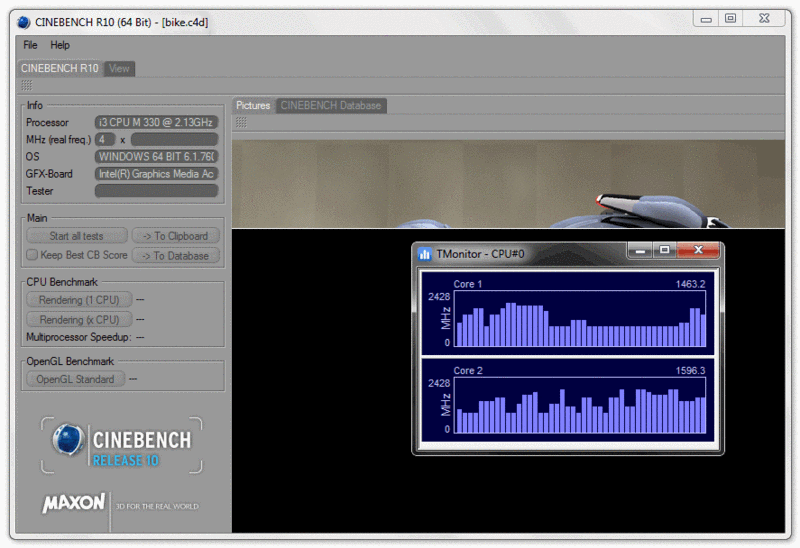Select the Pictures tab
Viewport: 800px width, 548px height.
point(253,106)
